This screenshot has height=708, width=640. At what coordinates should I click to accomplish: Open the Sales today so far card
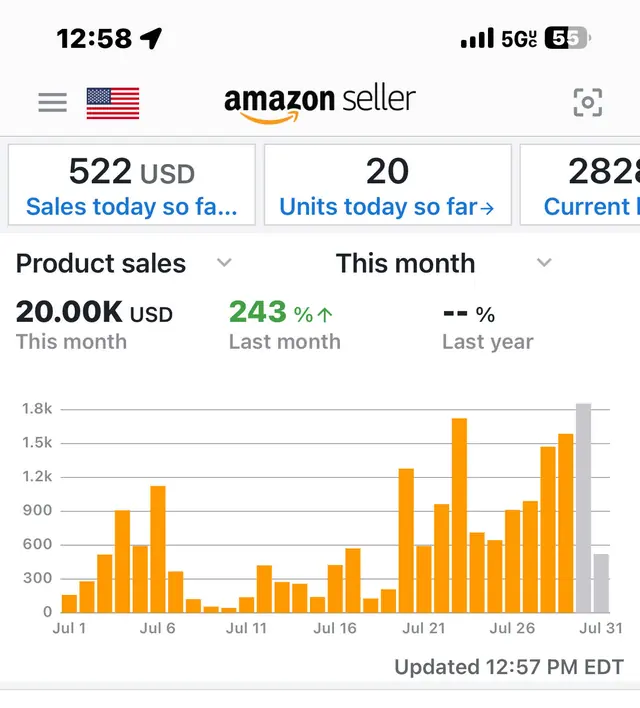(132, 185)
